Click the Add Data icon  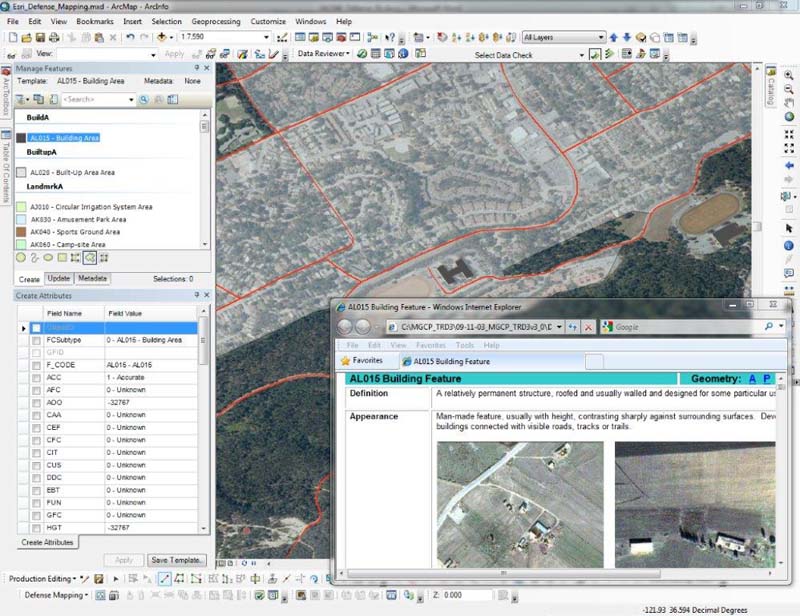tap(164, 37)
